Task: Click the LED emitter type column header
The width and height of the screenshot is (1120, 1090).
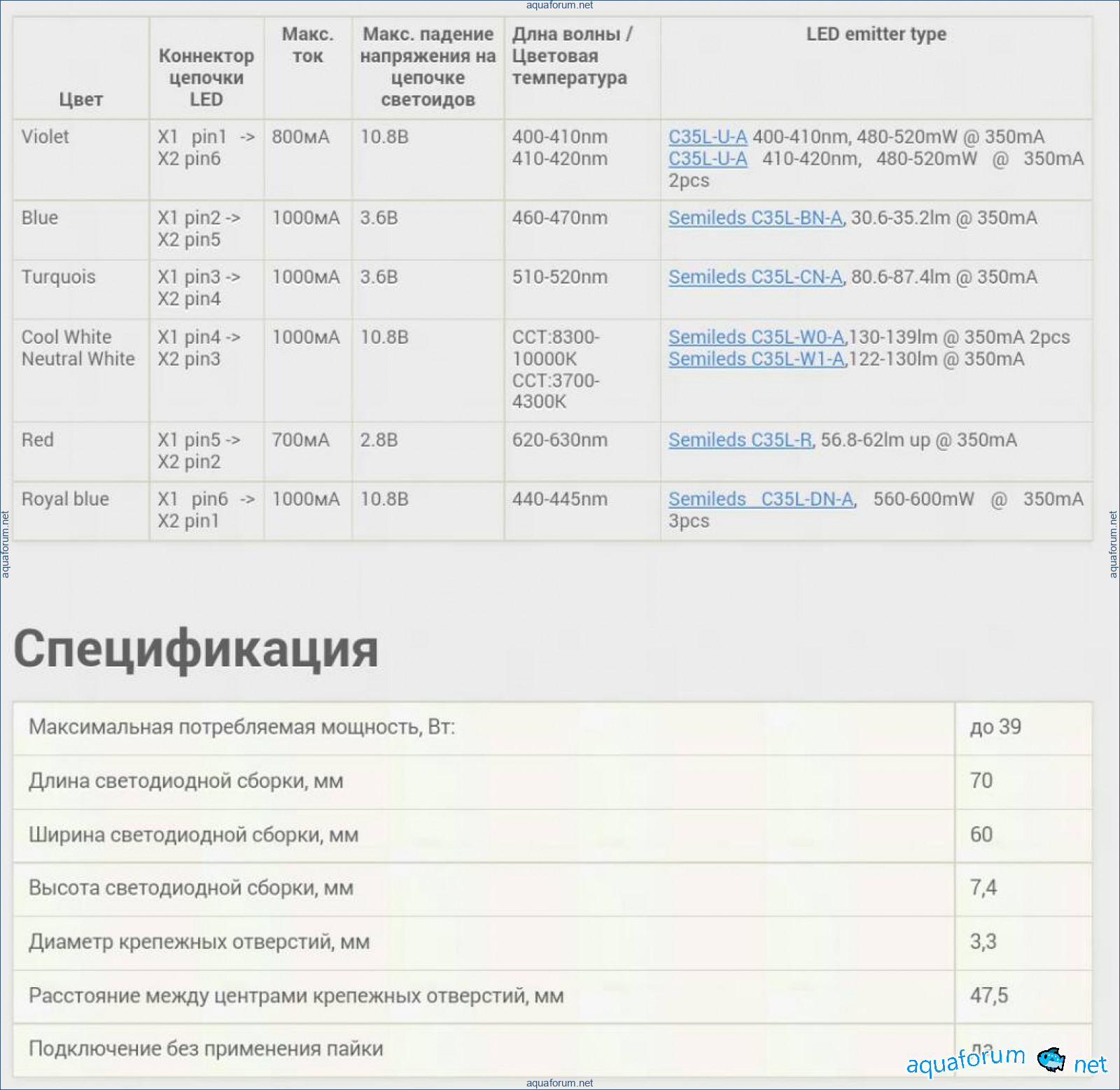Action: point(876,34)
